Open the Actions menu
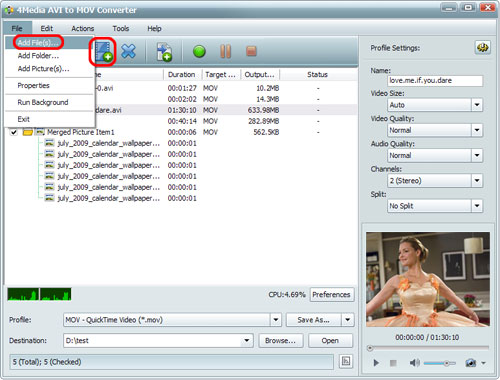Viewport: 500px width, 380px height. pos(83,28)
